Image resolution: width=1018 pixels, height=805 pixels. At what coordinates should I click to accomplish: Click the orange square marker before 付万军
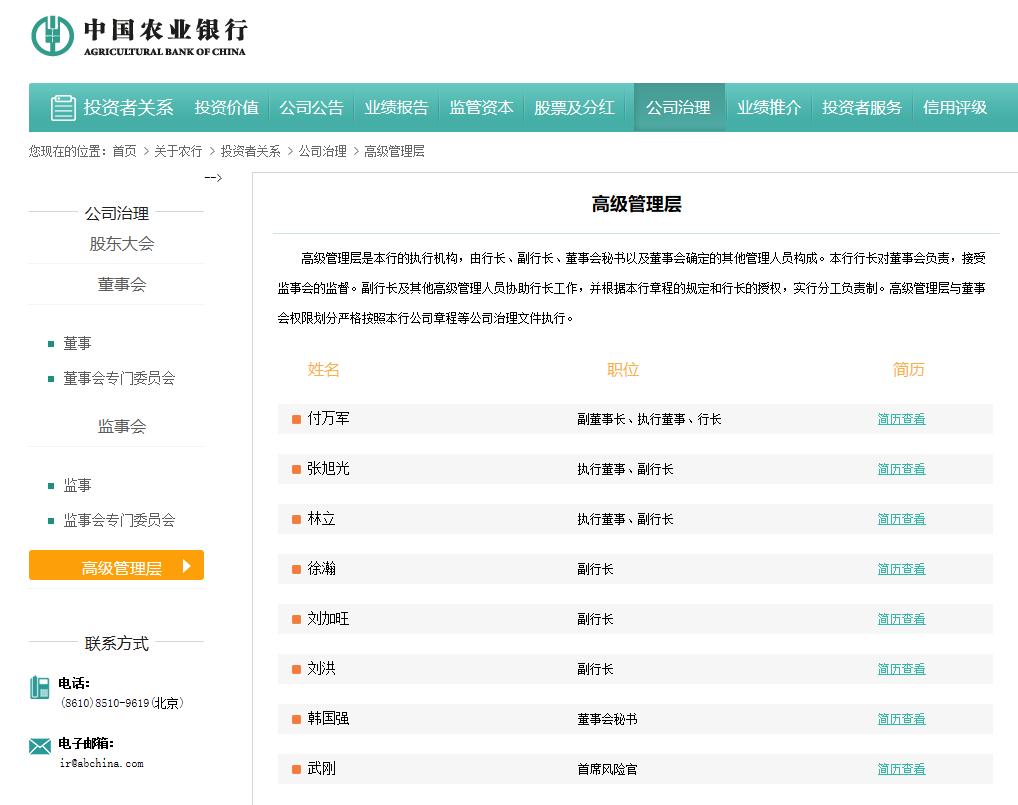click(295, 419)
